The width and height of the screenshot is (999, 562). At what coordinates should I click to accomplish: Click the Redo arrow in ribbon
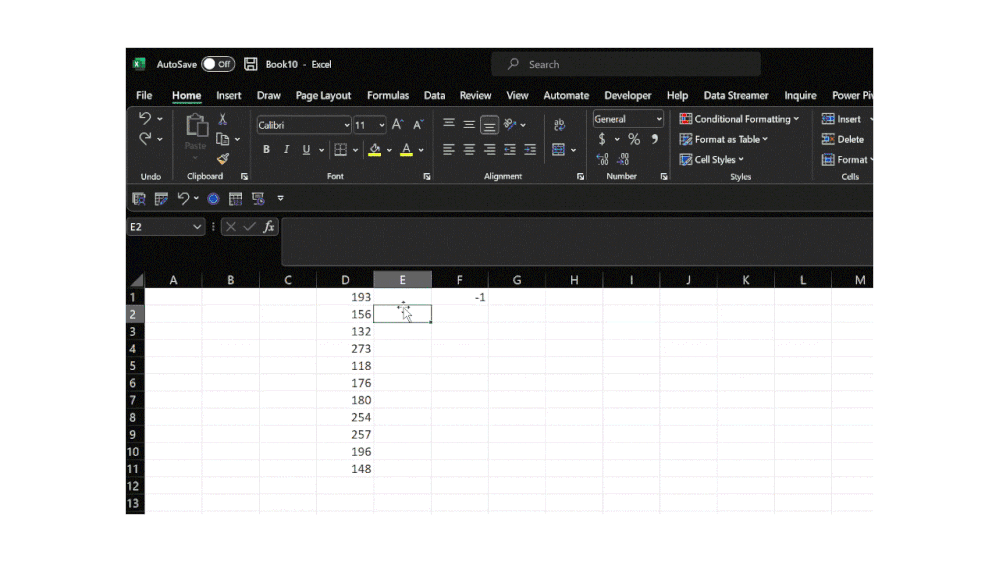145,138
